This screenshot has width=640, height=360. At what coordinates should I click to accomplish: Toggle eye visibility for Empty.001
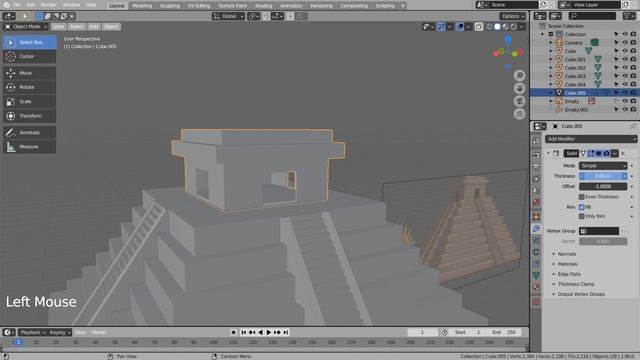(x=625, y=109)
